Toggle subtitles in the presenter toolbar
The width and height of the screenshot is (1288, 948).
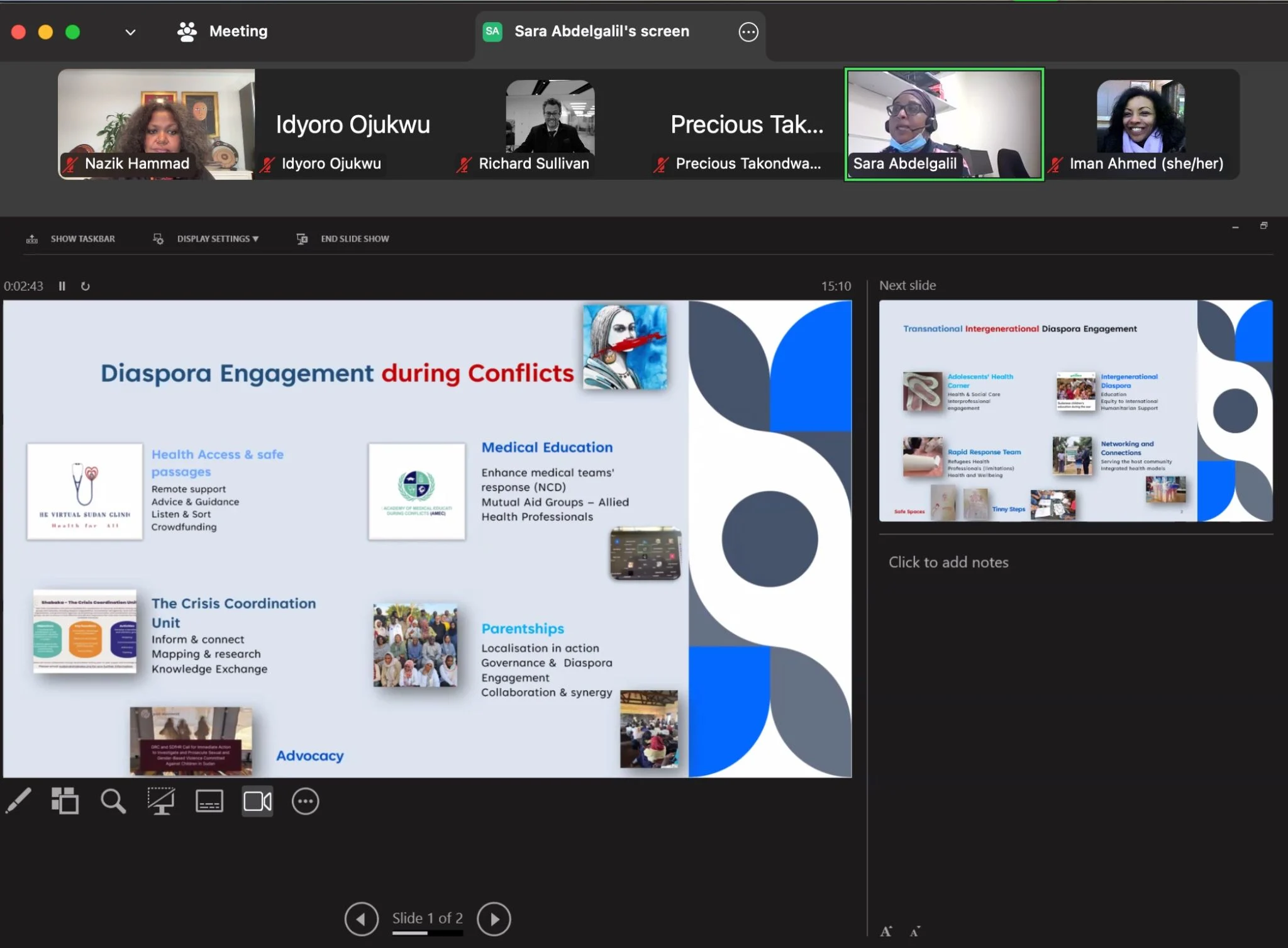pos(209,801)
